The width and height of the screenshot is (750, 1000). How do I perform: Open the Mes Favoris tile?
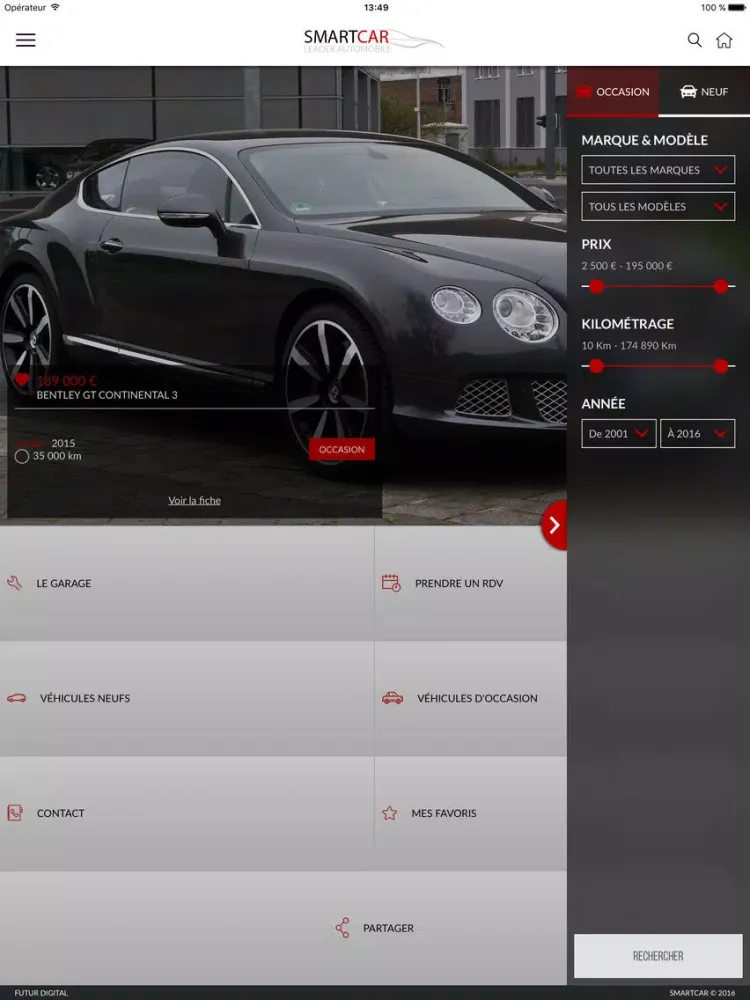coord(471,813)
